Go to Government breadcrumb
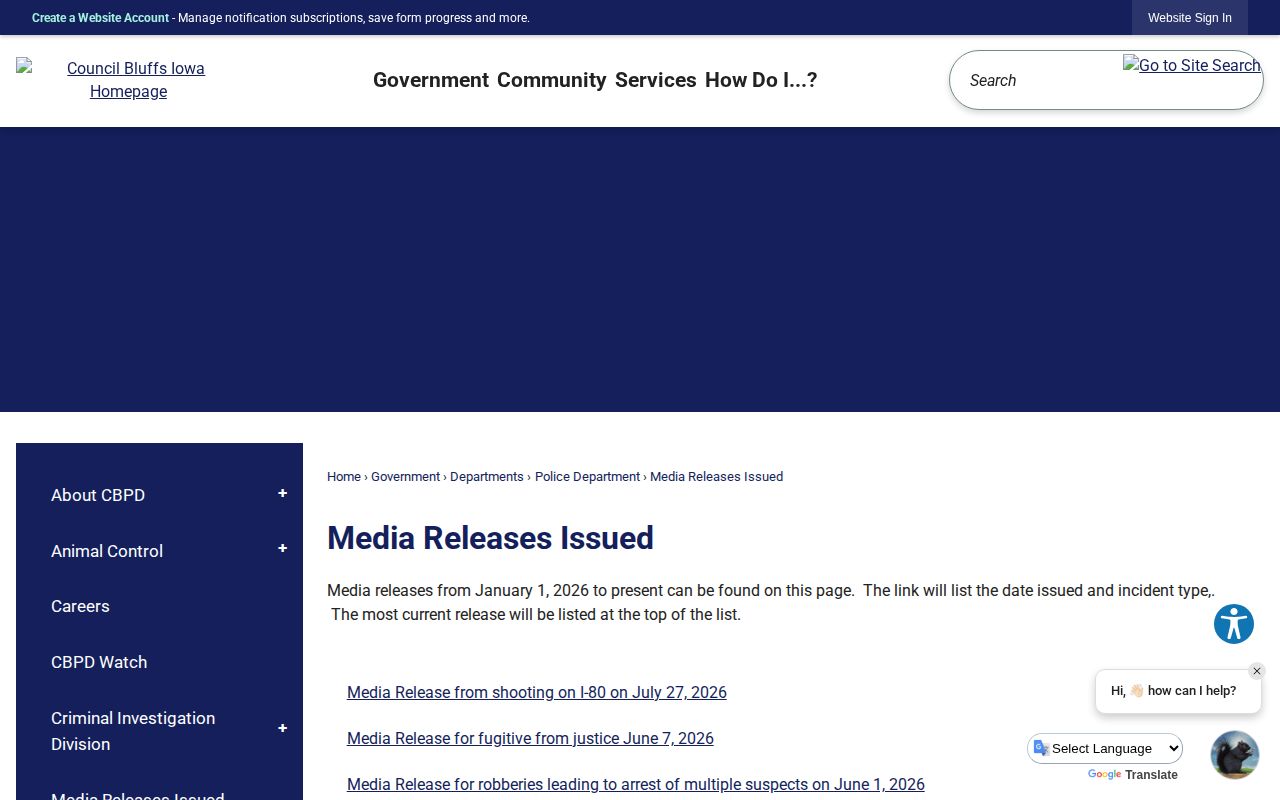Screen dimensions: 1280x800 pos(405,477)
